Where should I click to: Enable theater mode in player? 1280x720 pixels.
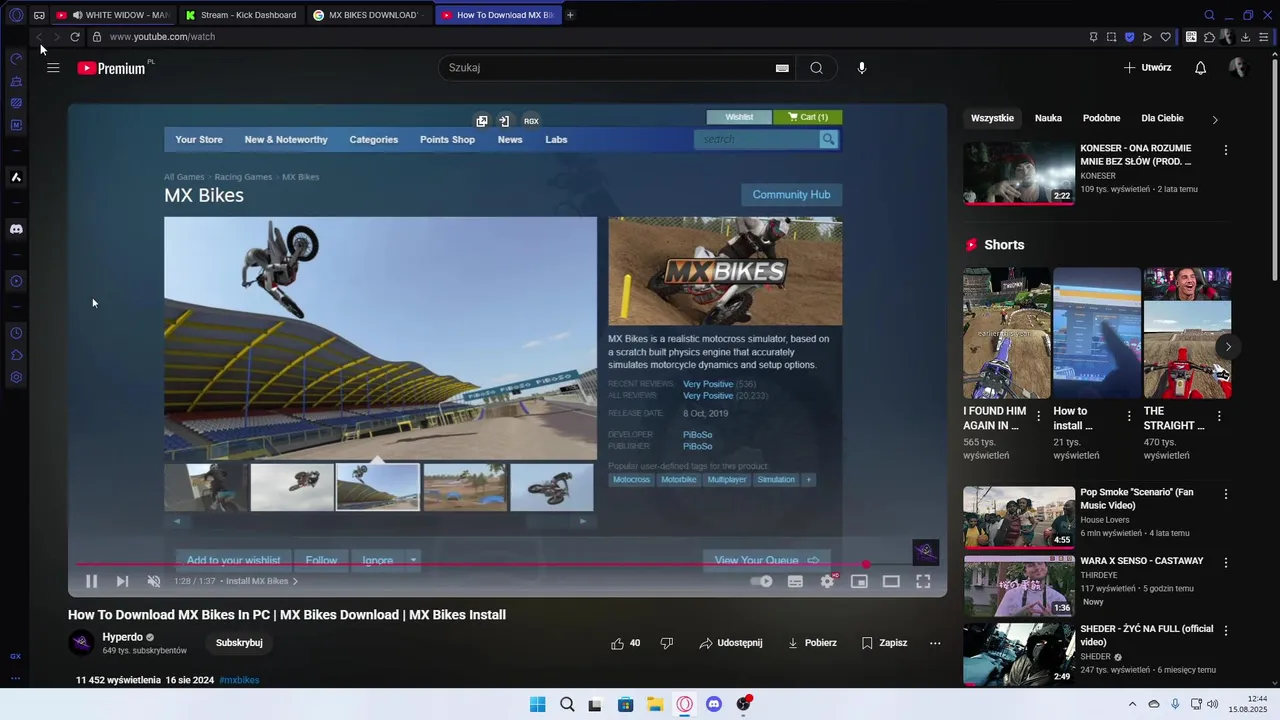pyautogui.click(x=891, y=581)
